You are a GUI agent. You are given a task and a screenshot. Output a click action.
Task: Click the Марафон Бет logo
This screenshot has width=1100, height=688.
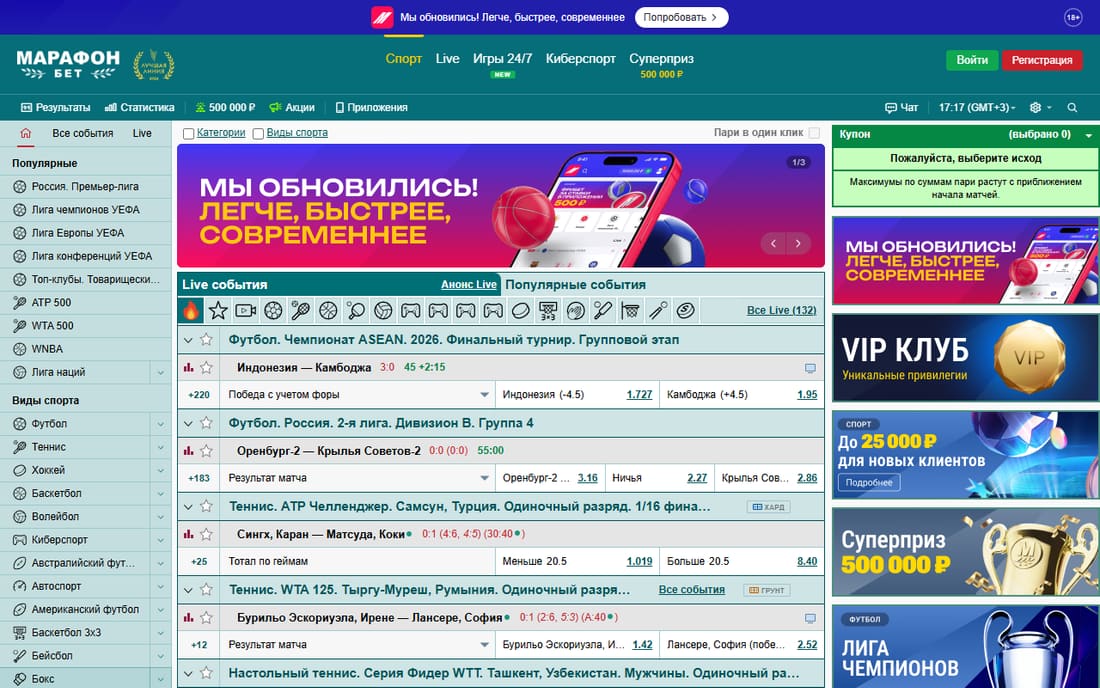point(68,64)
